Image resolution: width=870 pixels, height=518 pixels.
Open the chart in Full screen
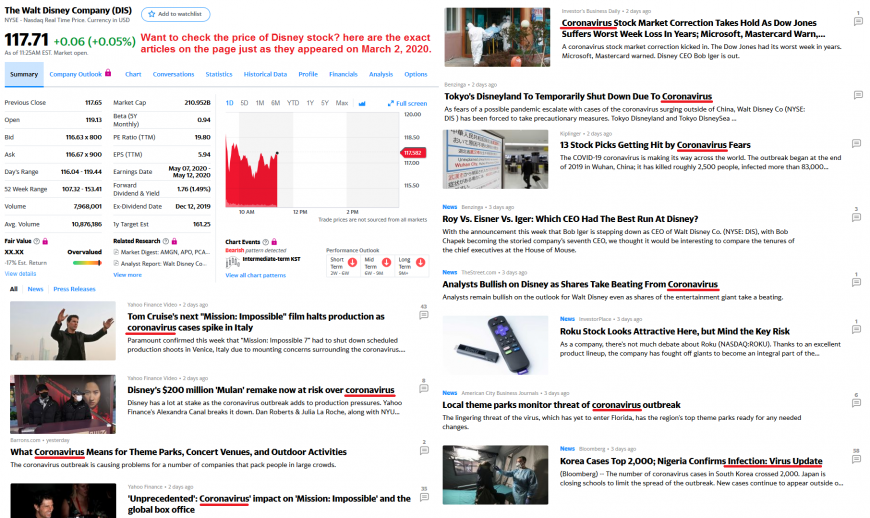pyautogui.click(x=407, y=104)
